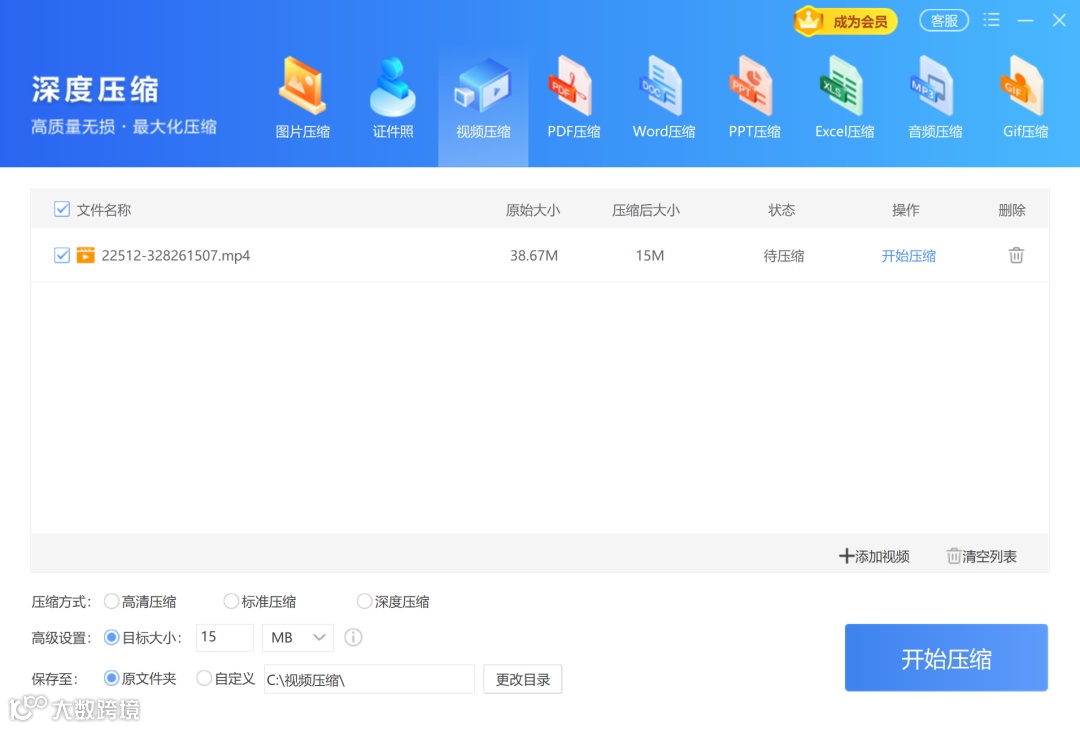Open the 音频压缩 audio compression tool
This screenshot has height=729, width=1080.
coord(935,98)
